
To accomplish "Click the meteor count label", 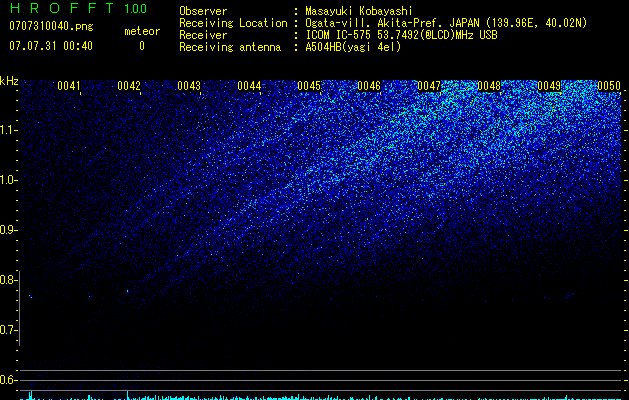I will (x=142, y=31).
